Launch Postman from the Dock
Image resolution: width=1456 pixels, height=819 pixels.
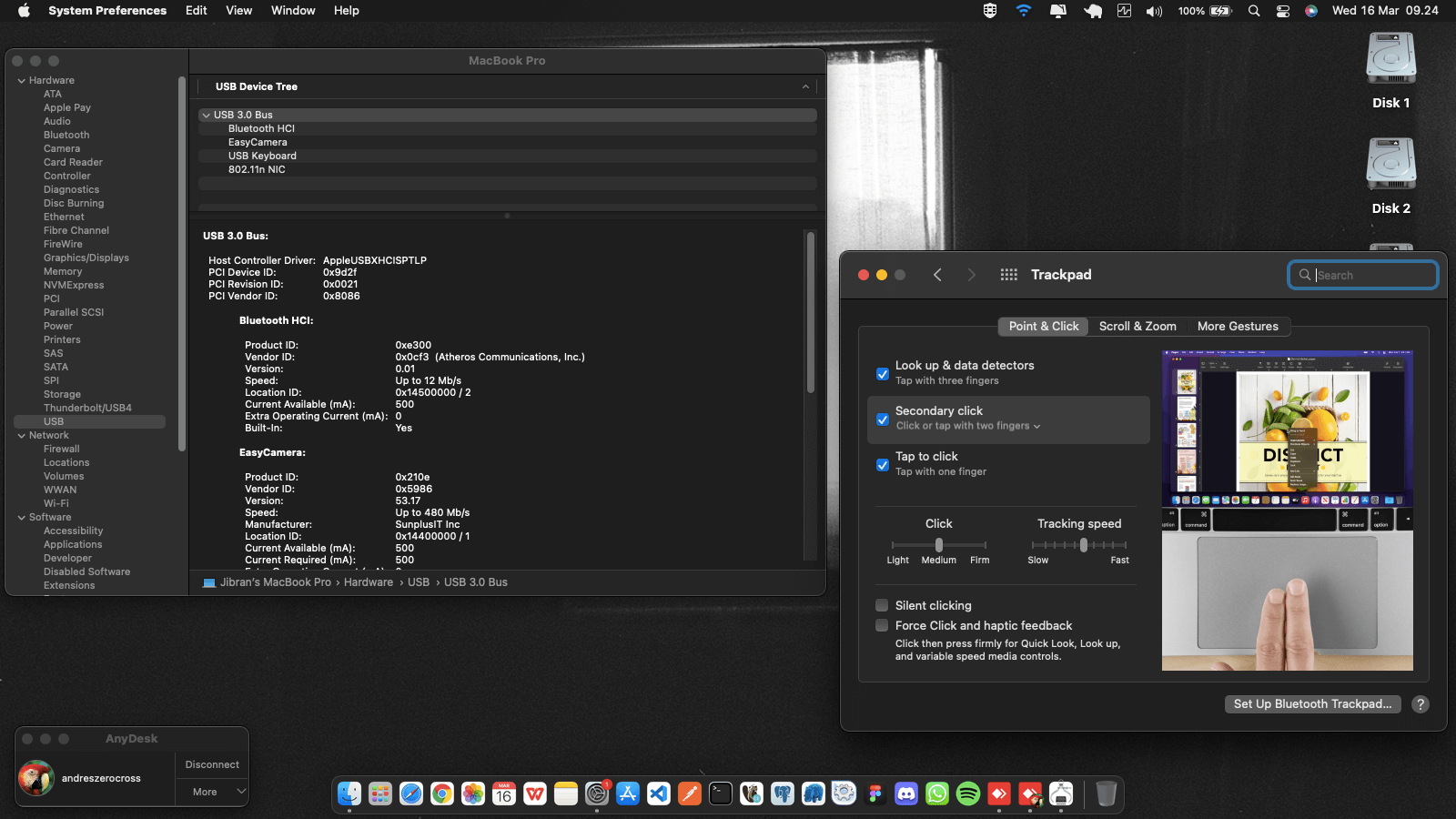click(689, 794)
